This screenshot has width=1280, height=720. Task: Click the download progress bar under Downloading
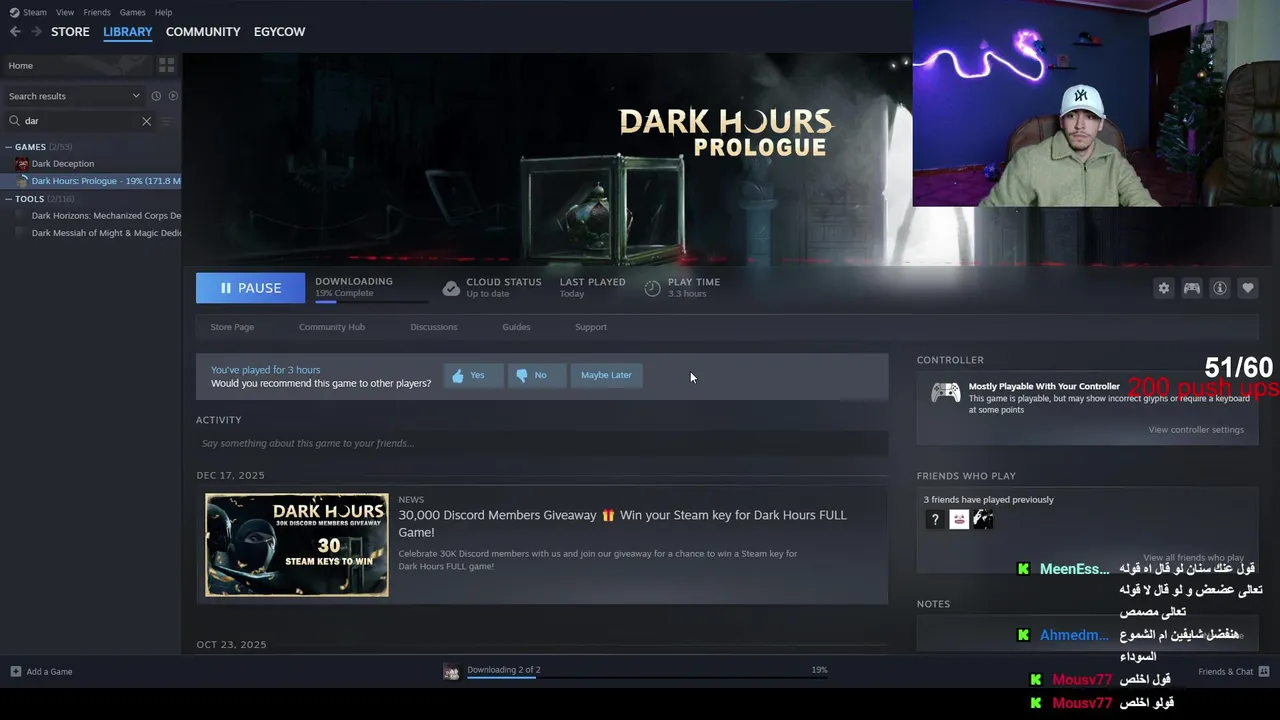click(370, 301)
